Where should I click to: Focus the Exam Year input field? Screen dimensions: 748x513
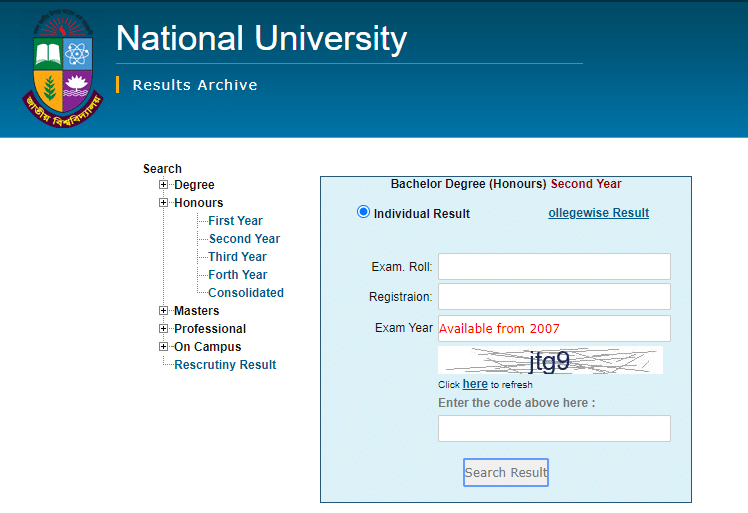[x=554, y=328]
